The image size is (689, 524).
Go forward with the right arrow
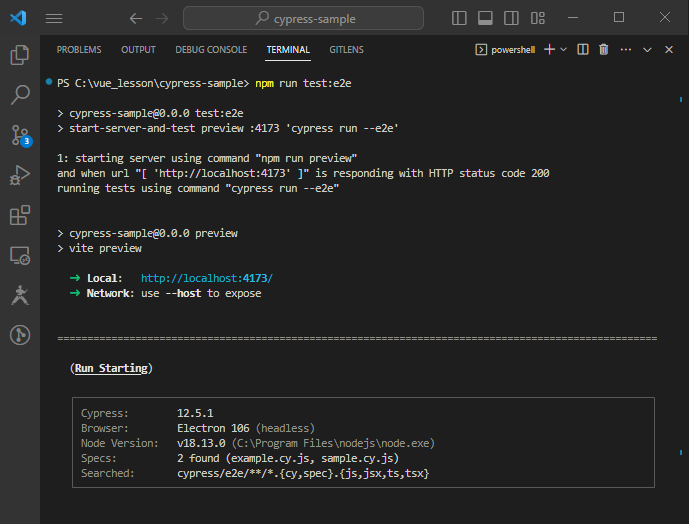[x=162, y=18]
